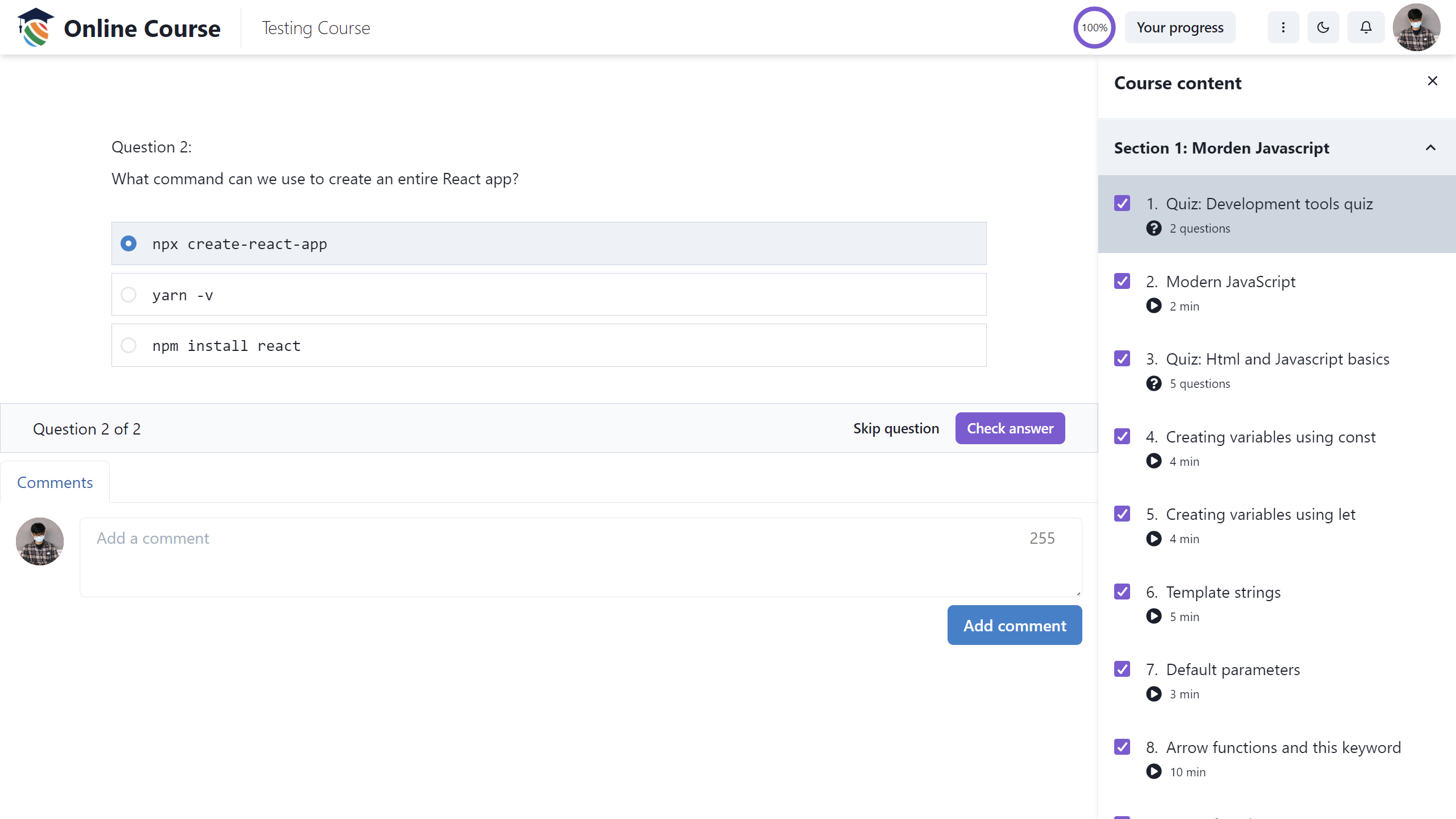
Task: Click the Comments tab link
Action: 55,482
